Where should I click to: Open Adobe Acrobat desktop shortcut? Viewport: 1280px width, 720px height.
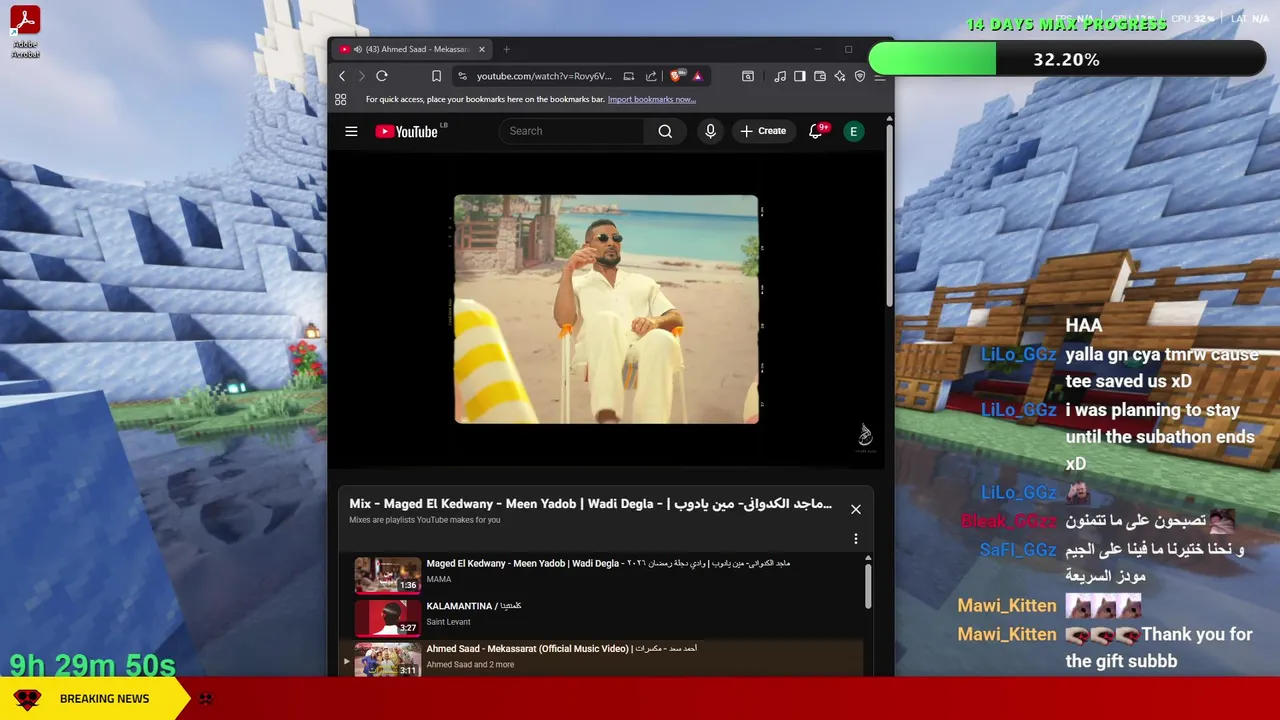25,32
